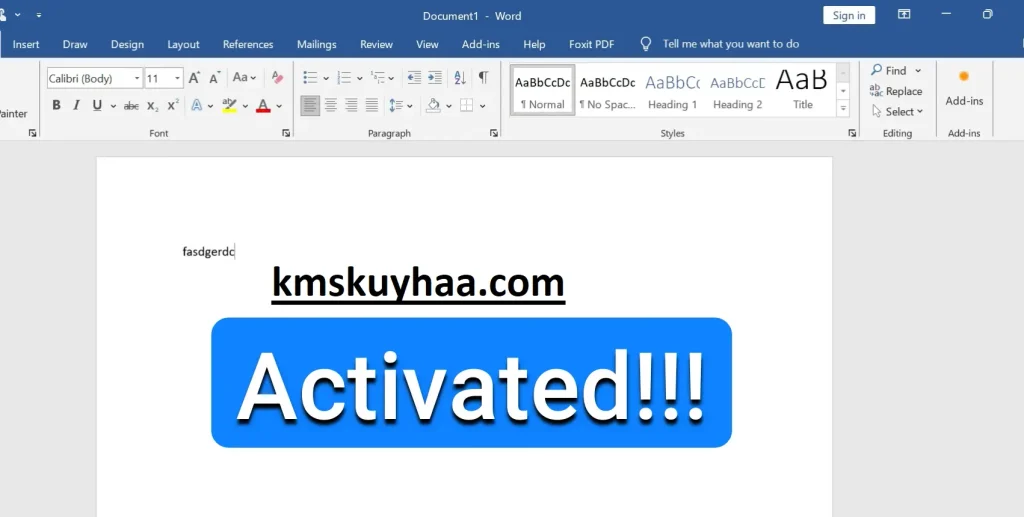Sort text with the A-Z icon
1024x517 pixels.
click(460, 78)
